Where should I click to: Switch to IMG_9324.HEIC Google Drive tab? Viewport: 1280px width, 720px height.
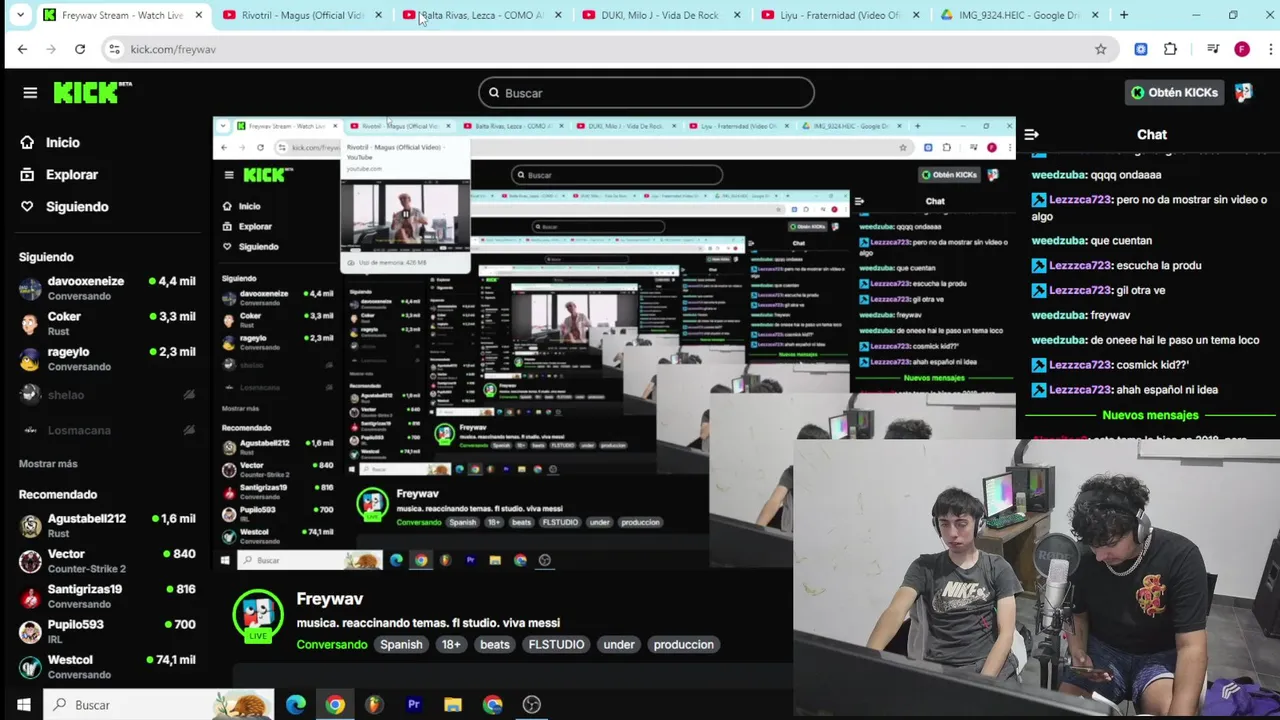tap(1018, 15)
